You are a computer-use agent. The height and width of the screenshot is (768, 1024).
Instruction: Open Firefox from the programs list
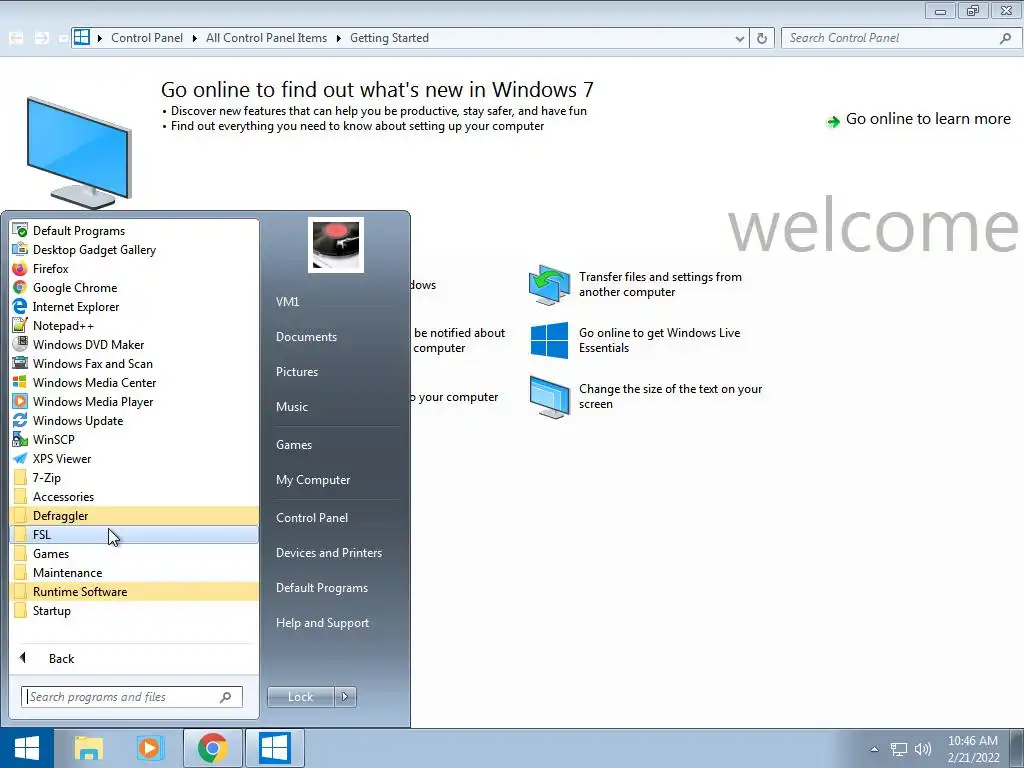[x=20, y=268]
